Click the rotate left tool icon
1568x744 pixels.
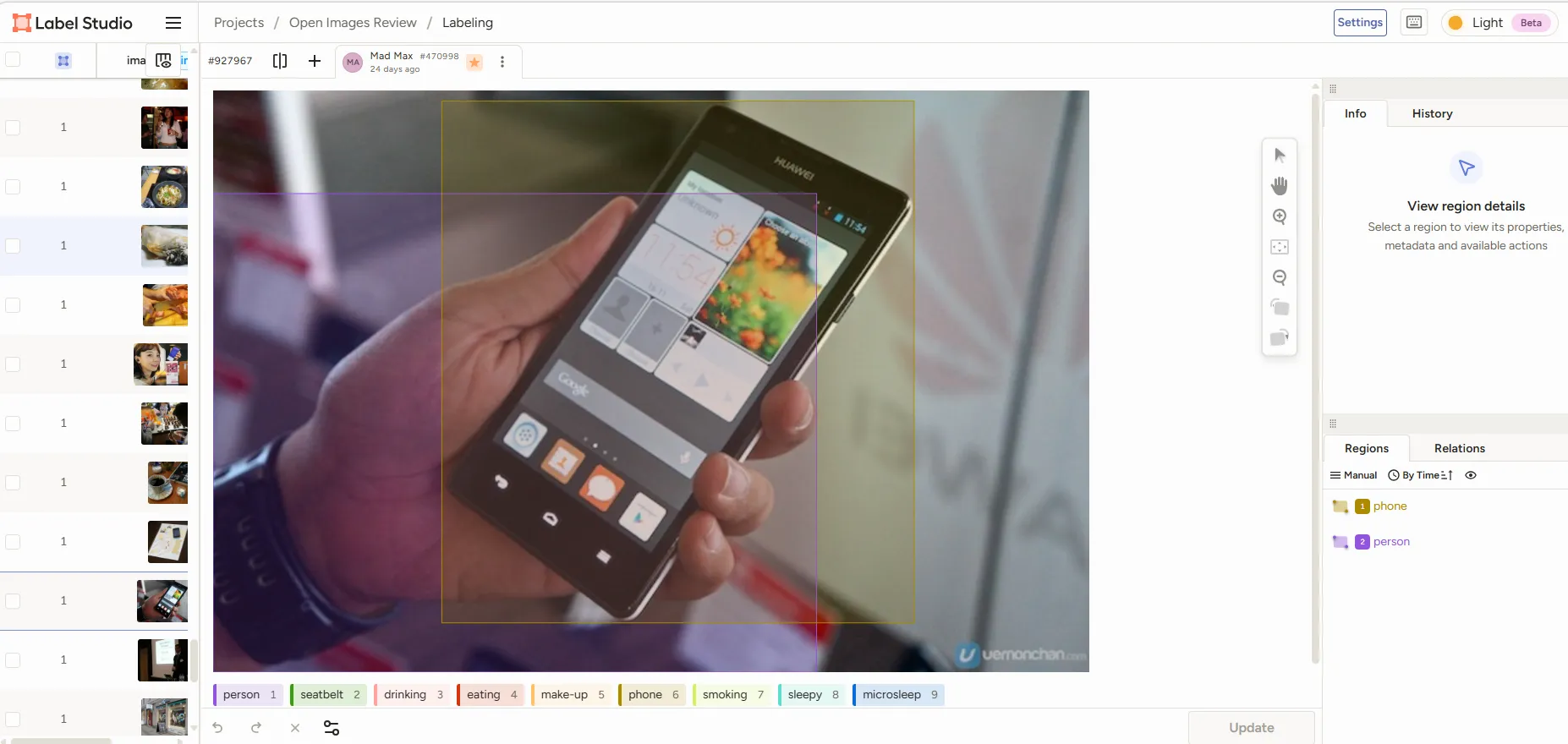pos(1280,308)
